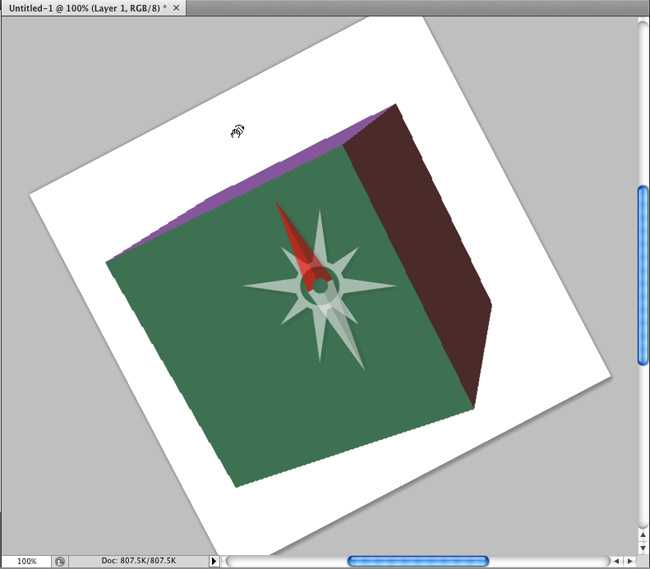This screenshot has width=650, height=569.
Task: Click the horizontal scroll left arrow
Action: point(616,562)
